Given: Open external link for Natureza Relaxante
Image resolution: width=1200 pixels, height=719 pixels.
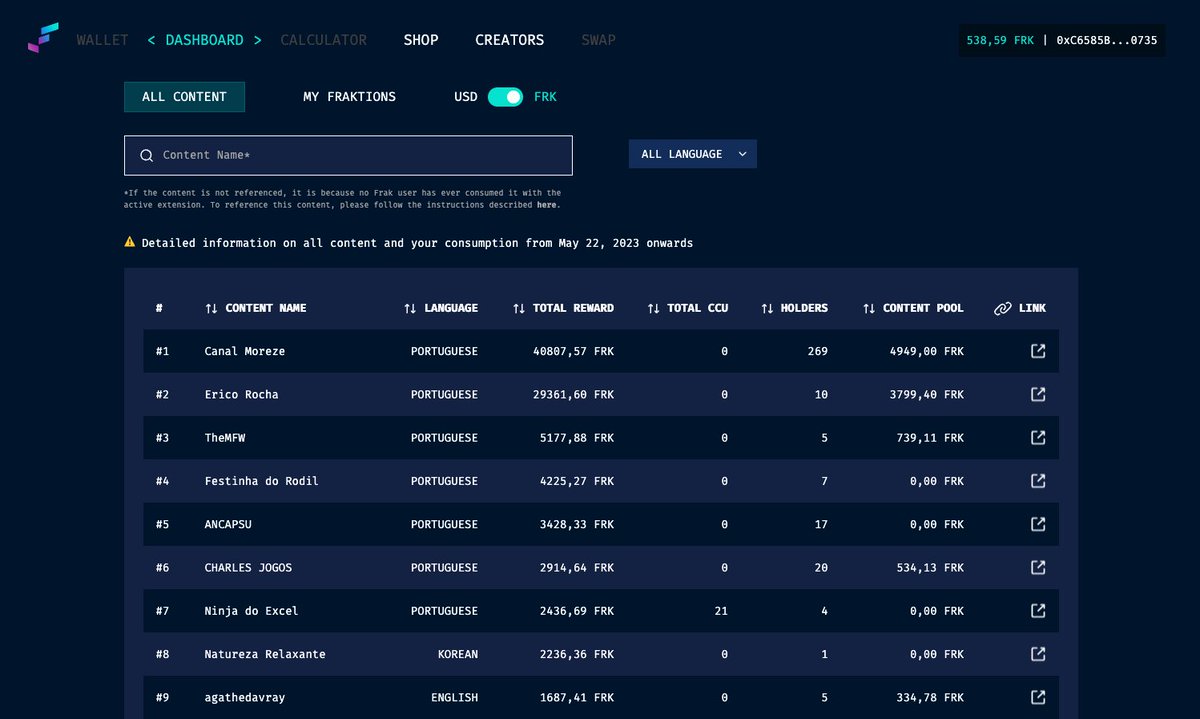Looking at the screenshot, I should (x=1037, y=654).
